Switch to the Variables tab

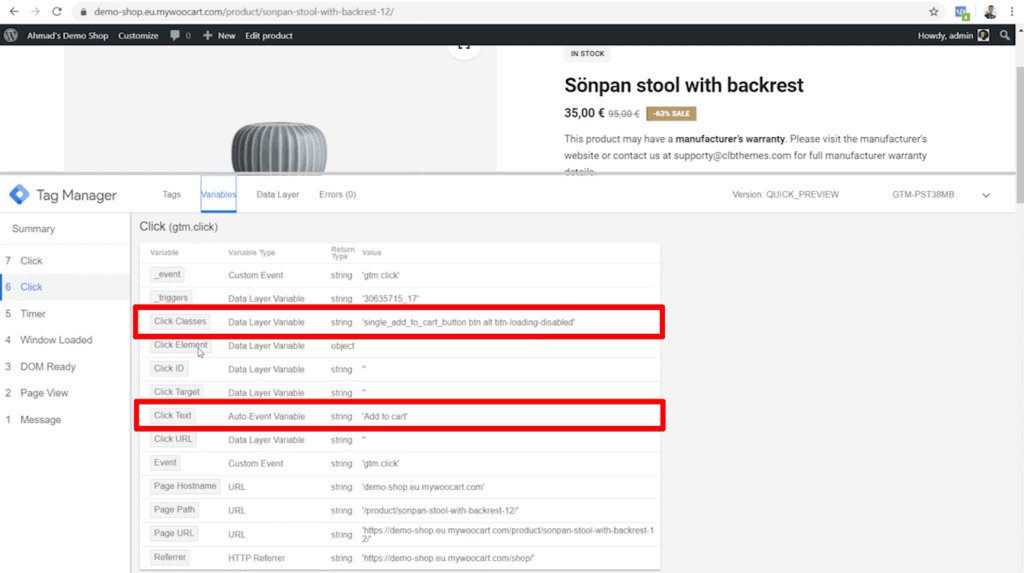click(218, 194)
